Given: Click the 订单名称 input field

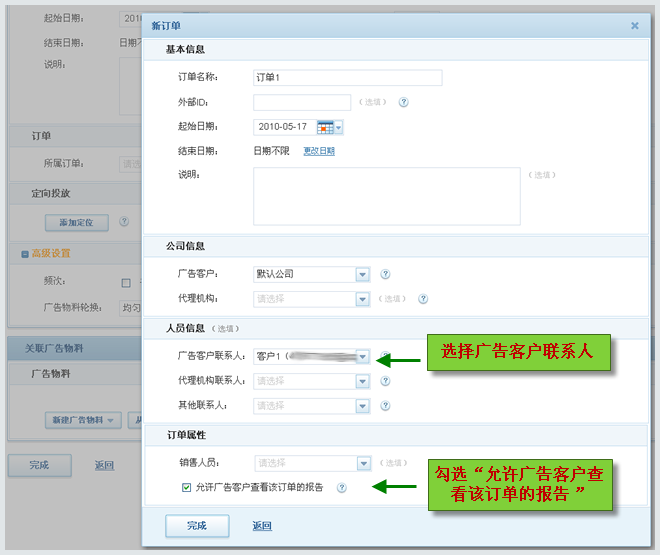Looking at the screenshot, I should pos(348,78).
